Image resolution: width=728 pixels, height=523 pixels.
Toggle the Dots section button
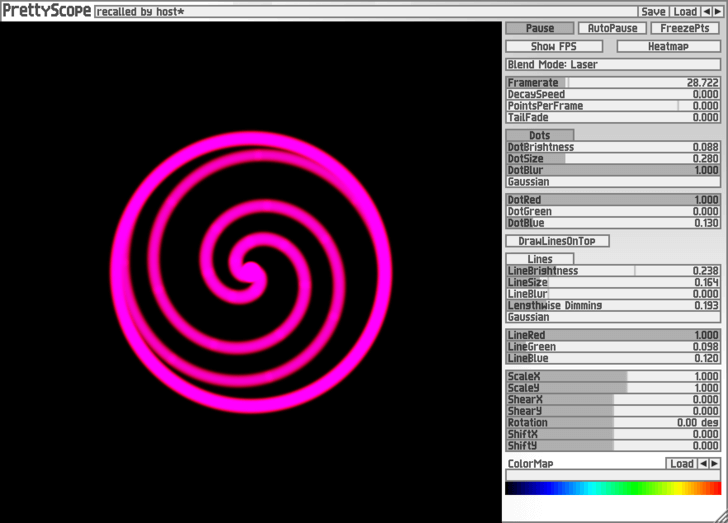pos(540,135)
